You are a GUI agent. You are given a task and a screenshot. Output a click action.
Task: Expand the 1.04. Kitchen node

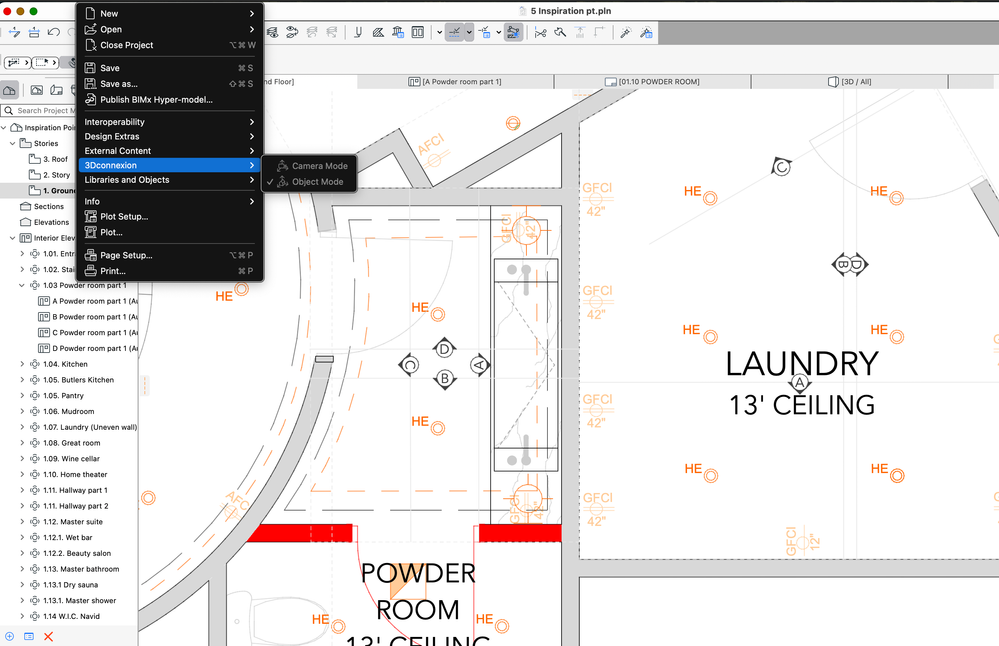pyautogui.click(x=22, y=364)
